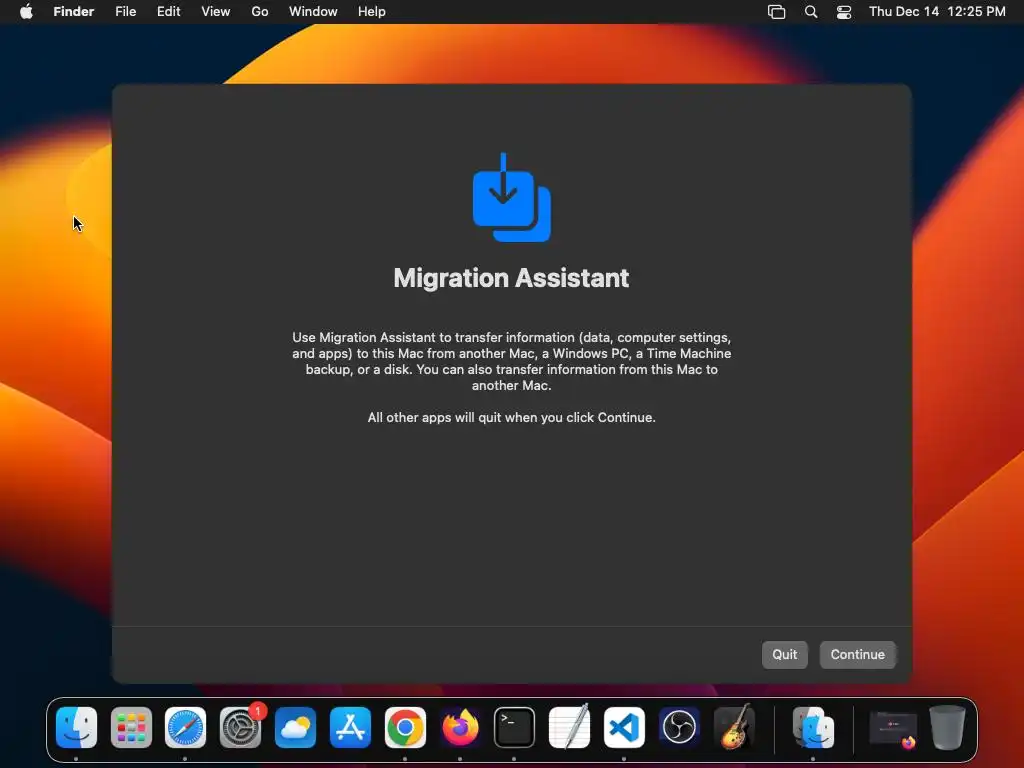The width and height of the screenshot is (1024, 768).
Task: Launch Firefox from the Dock
Action: point(460,728)
